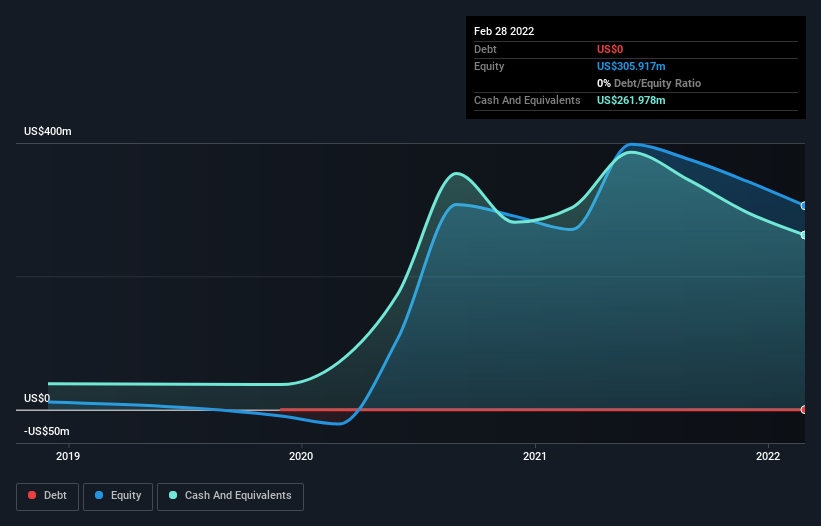821x526 pixels.
Task: Click the 2019 x-axis label
Action: click(68, 456)
